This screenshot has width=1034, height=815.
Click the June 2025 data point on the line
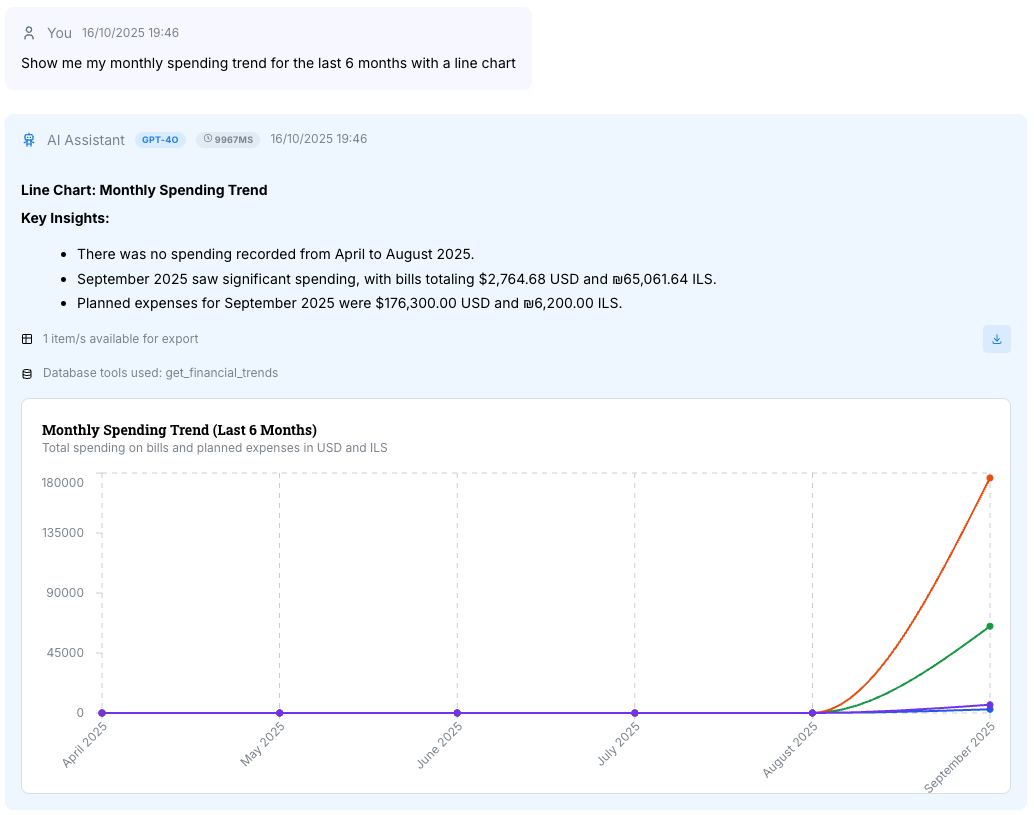pyautogui.click(x=456, y=712)
